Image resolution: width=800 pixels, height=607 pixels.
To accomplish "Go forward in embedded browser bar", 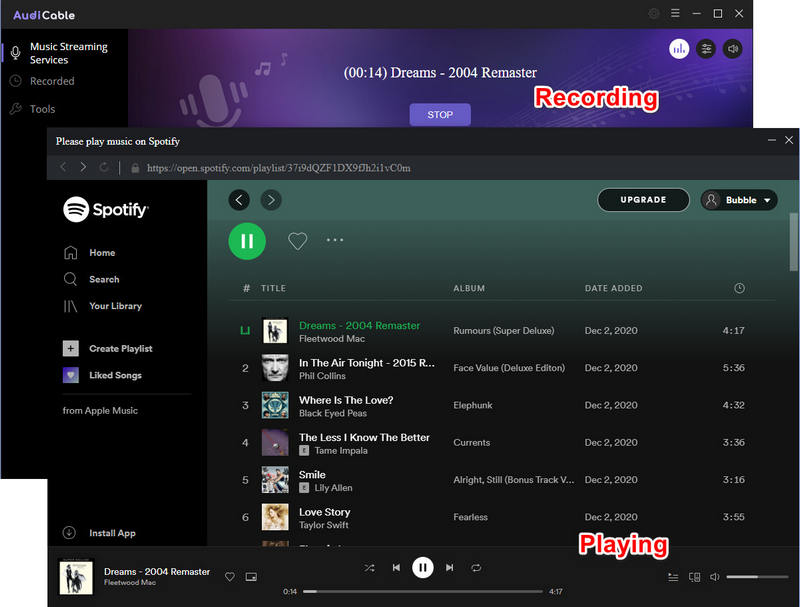I will [x=83, y=167].
